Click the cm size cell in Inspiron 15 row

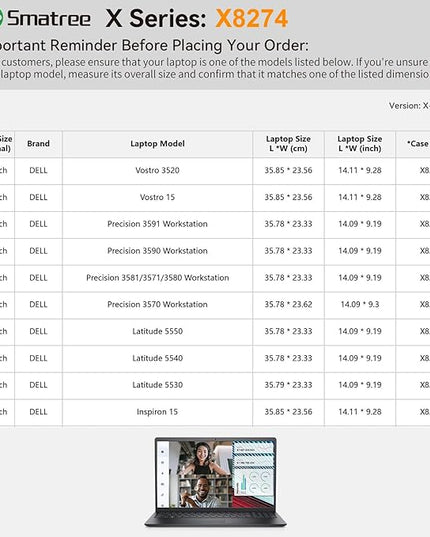point(289,412)
